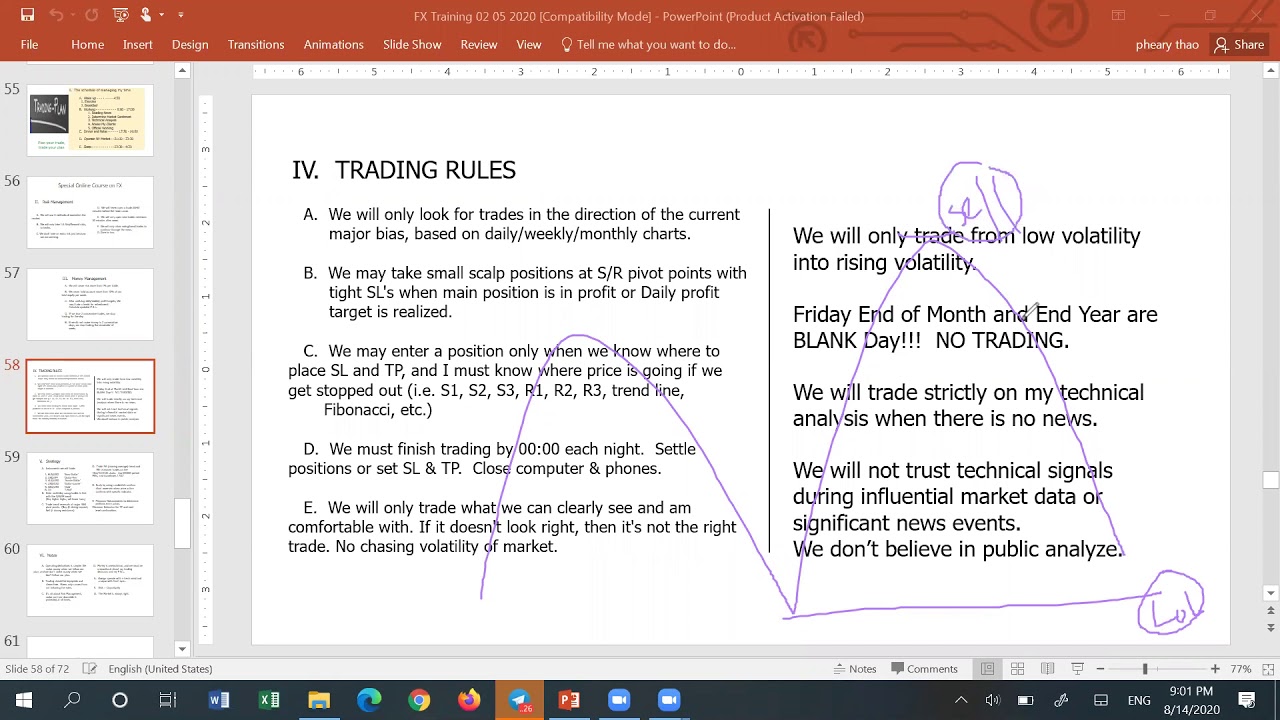The height and width of the screenshot is (720, 1280).
Task: Open Telegram from the taskbar
Action: click(519, 700)
